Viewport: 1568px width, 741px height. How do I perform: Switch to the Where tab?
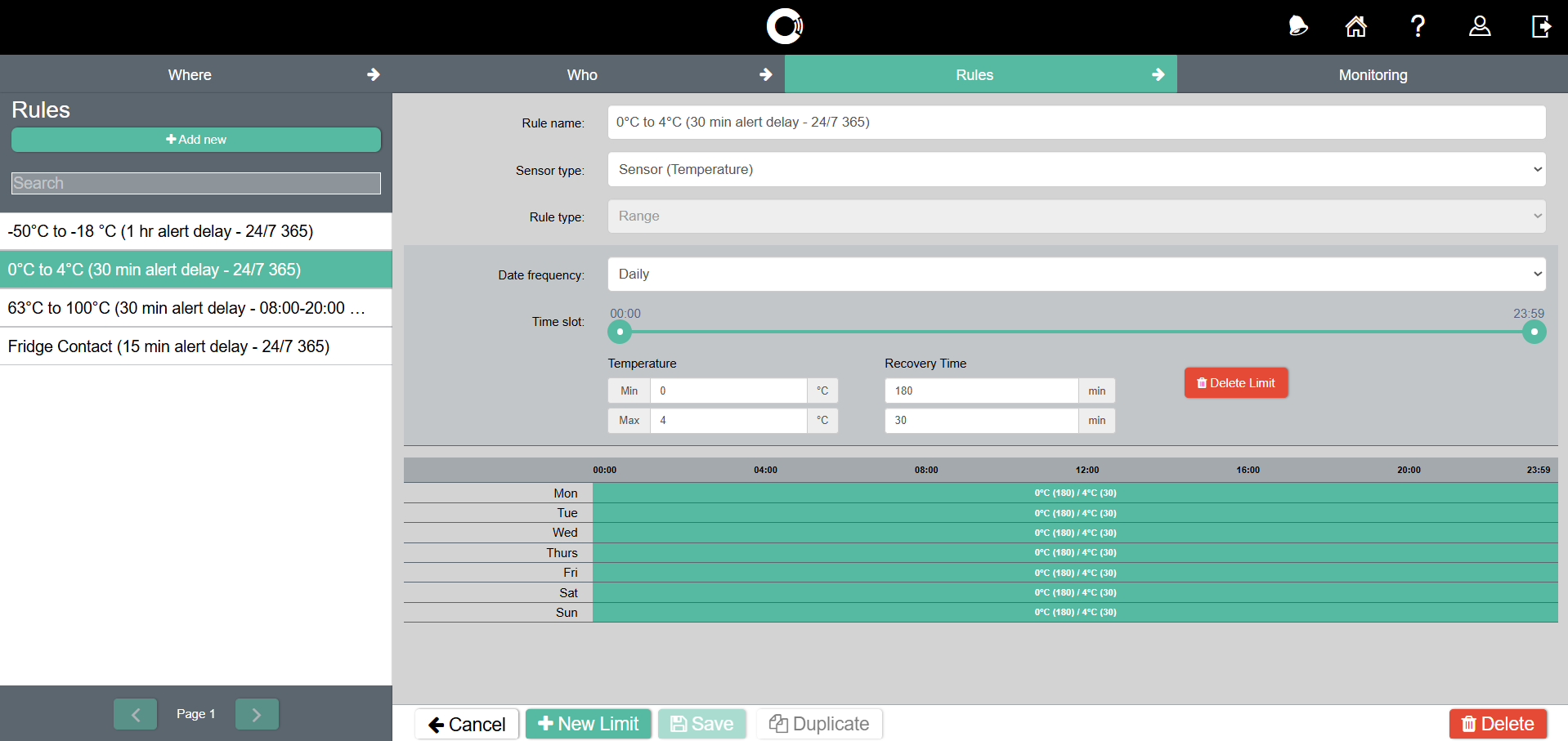point(190,74)
